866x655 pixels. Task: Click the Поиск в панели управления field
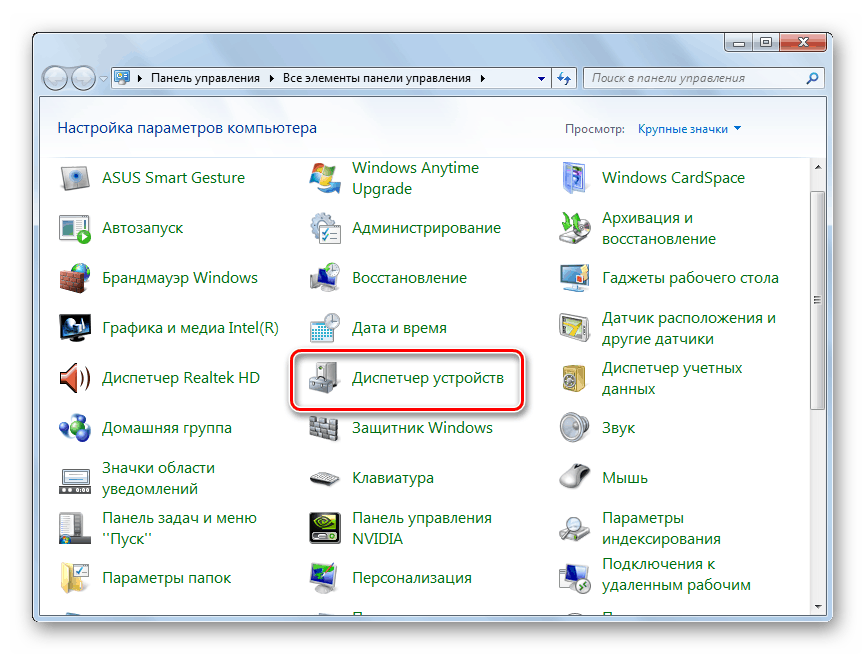pos(695,78)
